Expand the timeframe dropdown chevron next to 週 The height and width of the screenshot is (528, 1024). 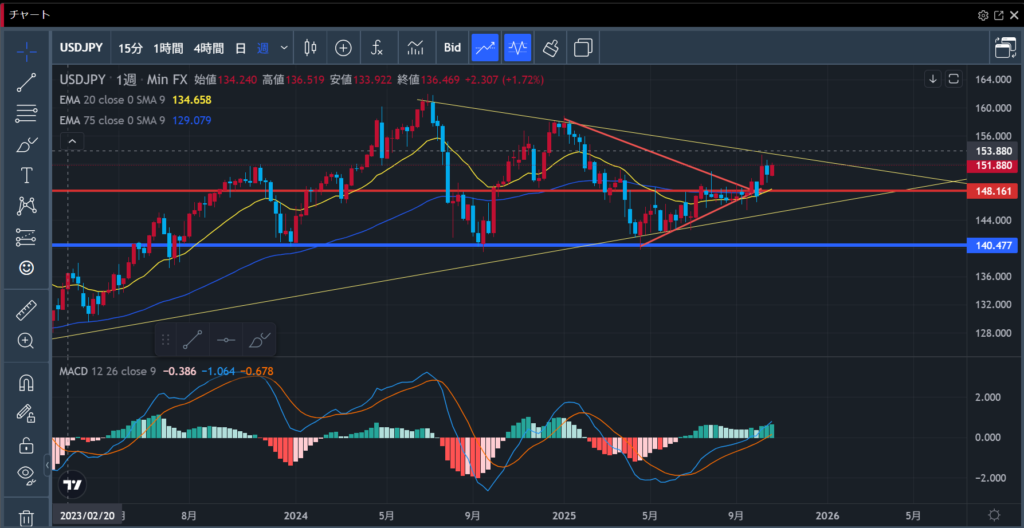[285, 47]
